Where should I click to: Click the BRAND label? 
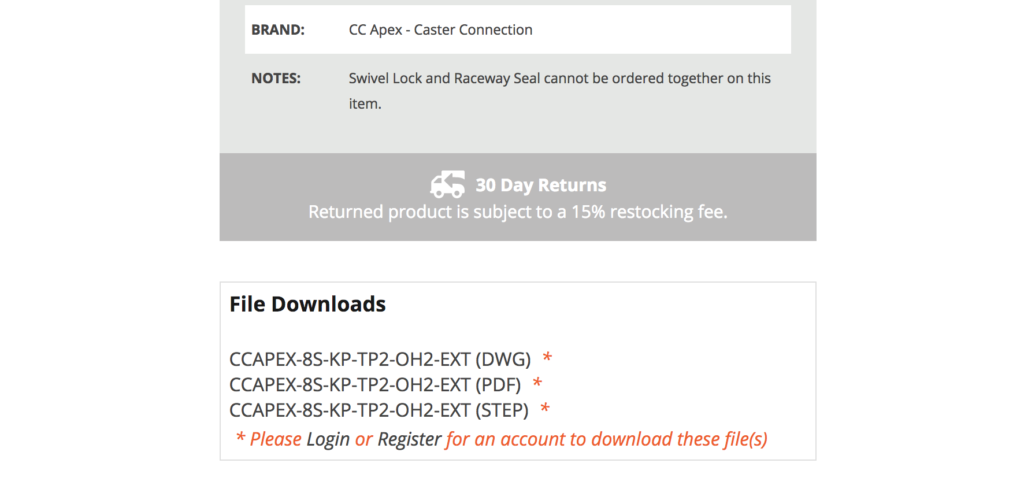(278, 30)
